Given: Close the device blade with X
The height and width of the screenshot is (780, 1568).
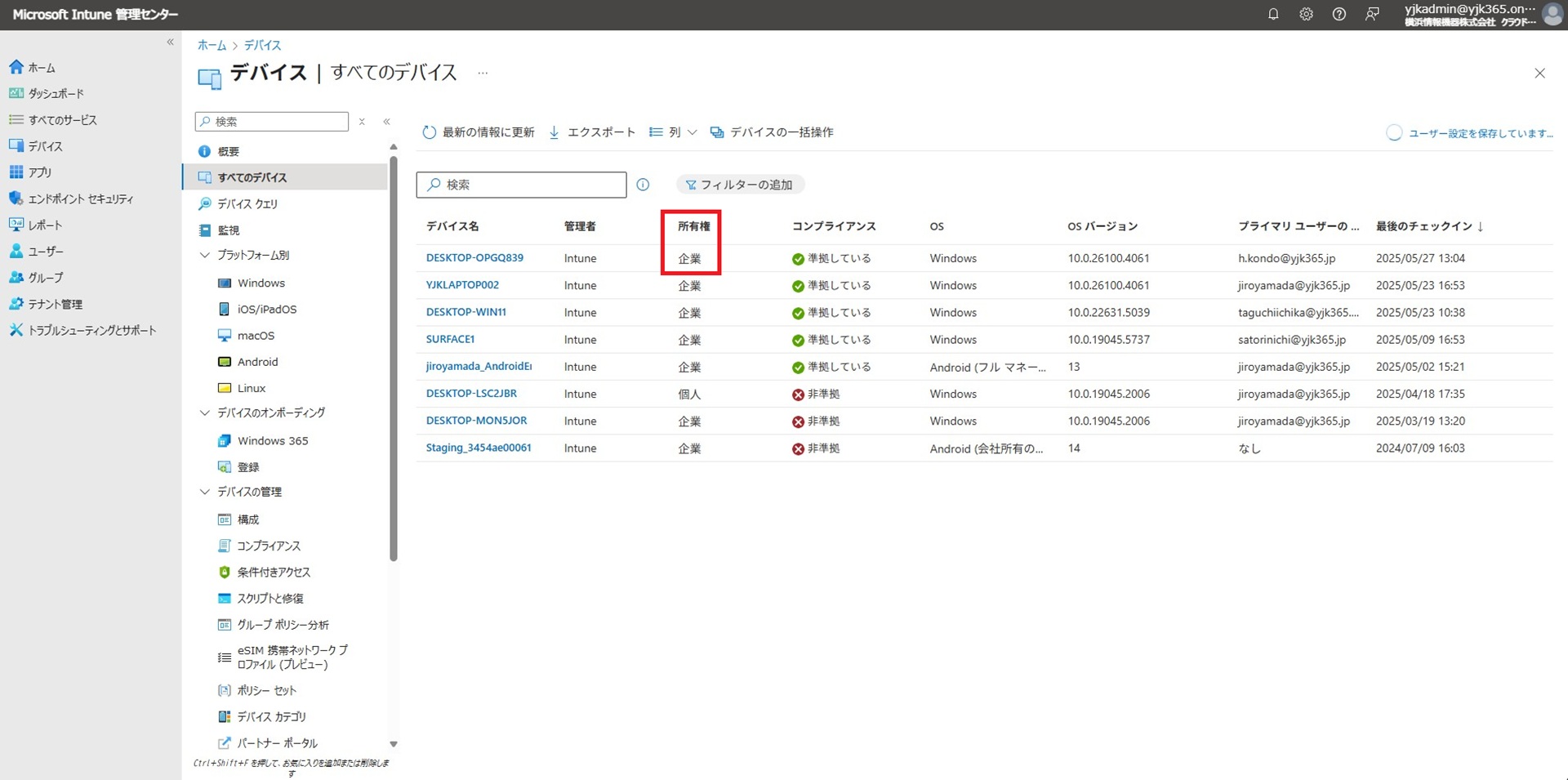Looking at the screenshot, I should tap(1539, 74).
